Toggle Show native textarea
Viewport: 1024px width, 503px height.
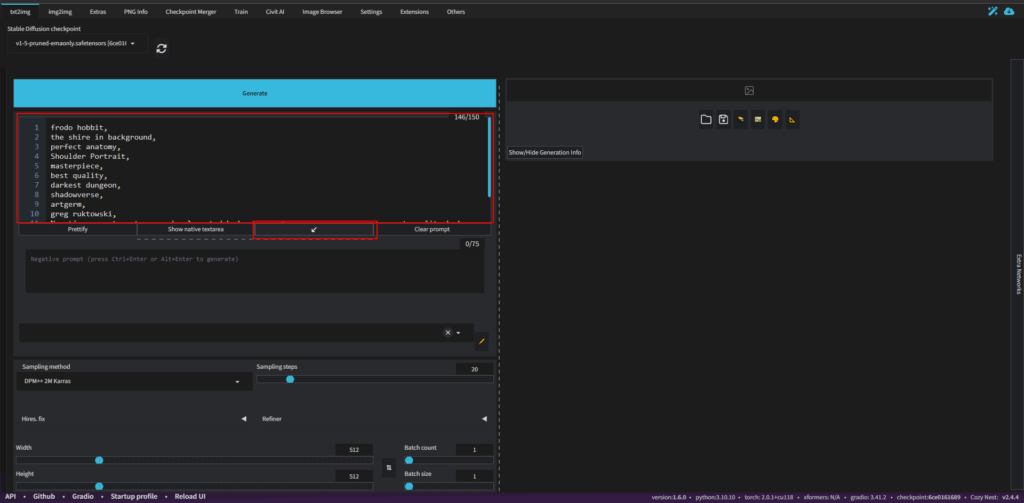pos(195,229)
